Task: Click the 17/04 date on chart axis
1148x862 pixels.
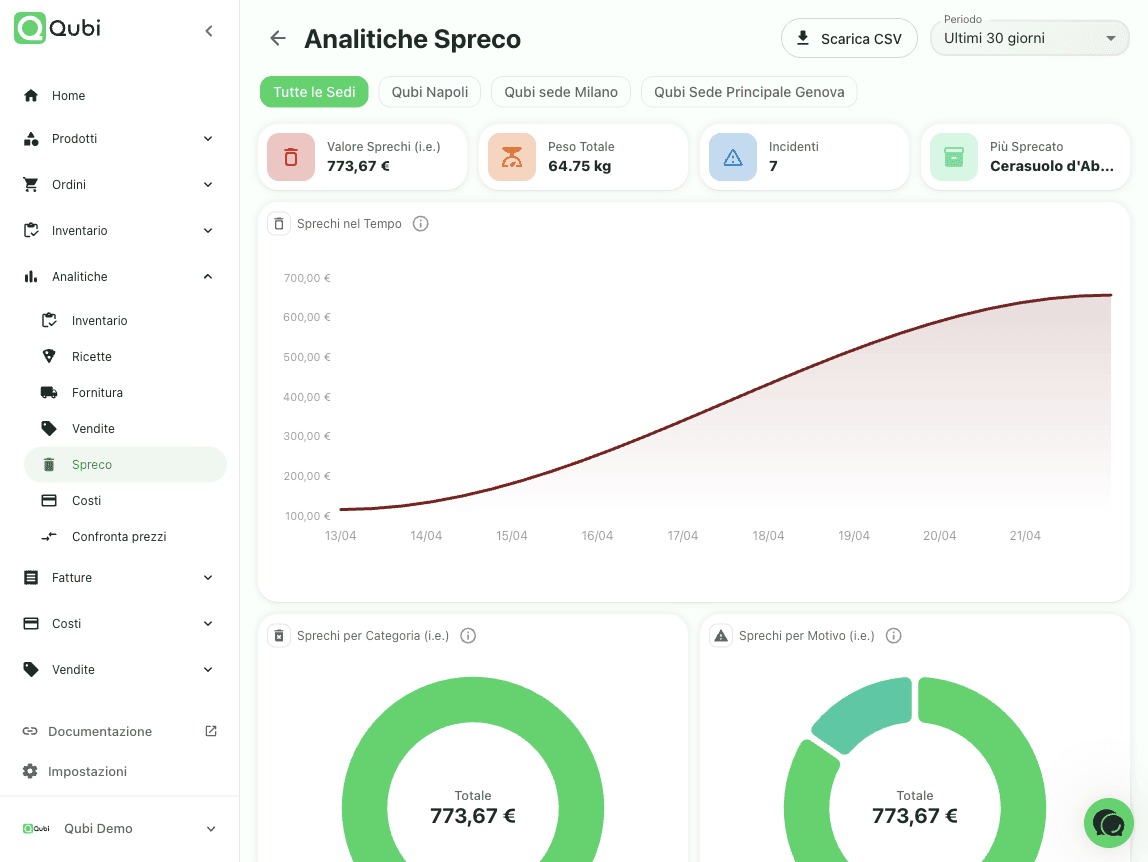Action: (682, 536)
